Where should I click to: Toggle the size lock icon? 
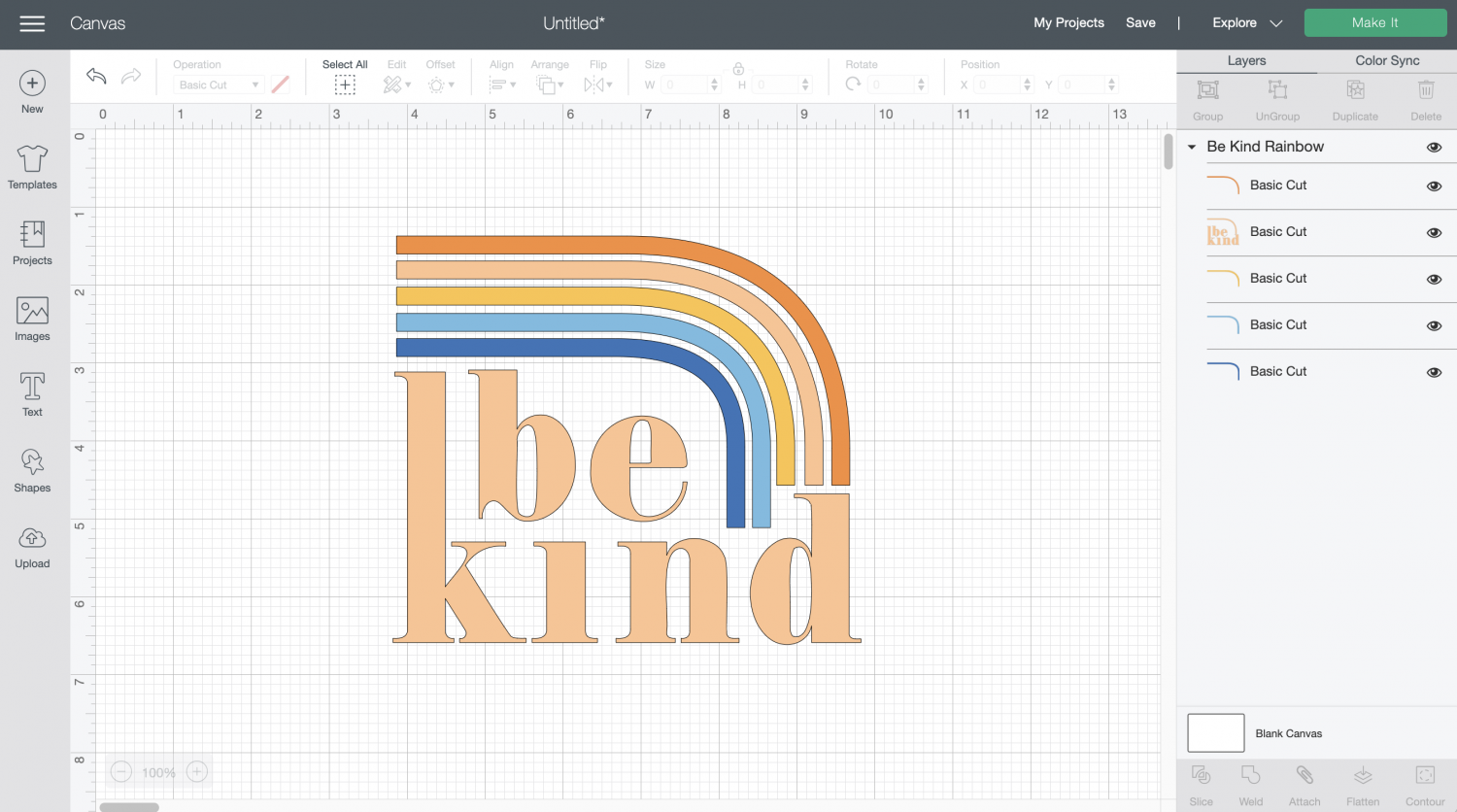738,68
